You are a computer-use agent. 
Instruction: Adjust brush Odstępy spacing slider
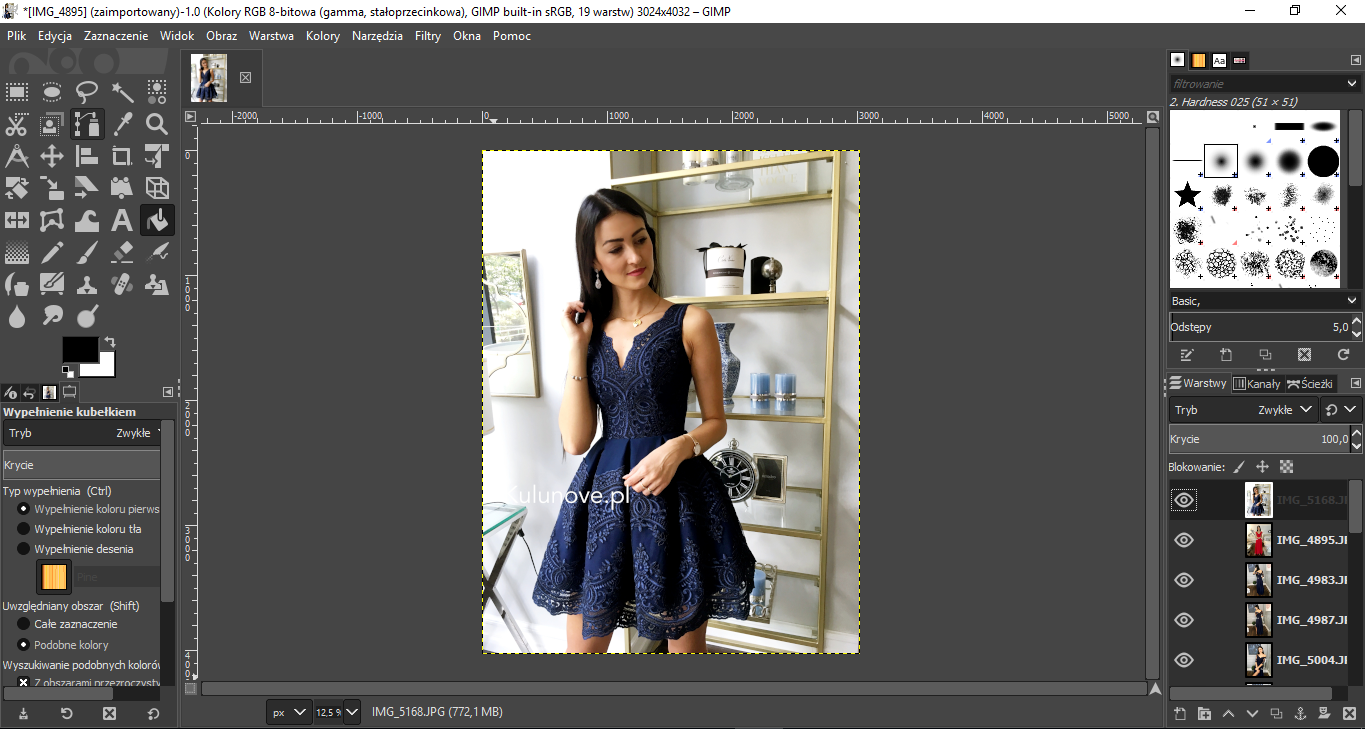coord(1258,327)
